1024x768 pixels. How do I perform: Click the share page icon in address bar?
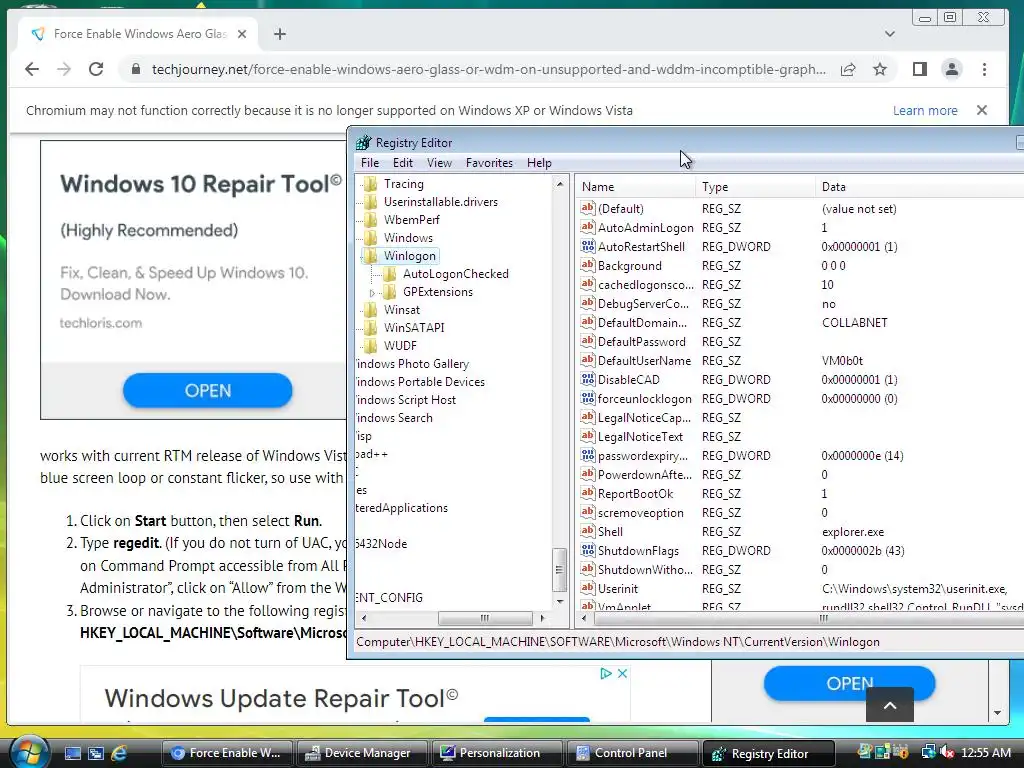[x=848, y=69]
